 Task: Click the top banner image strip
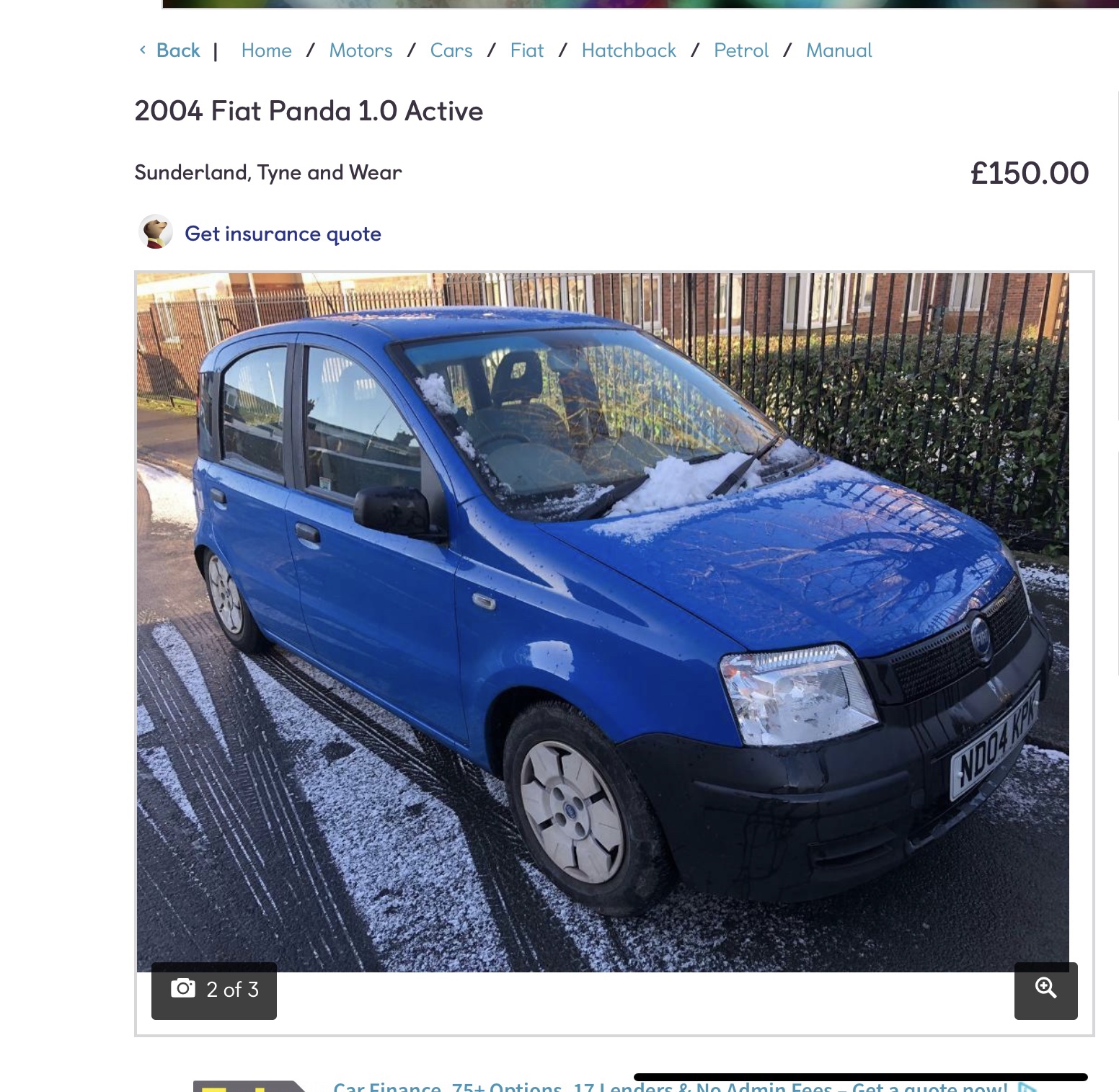point(641,4)
